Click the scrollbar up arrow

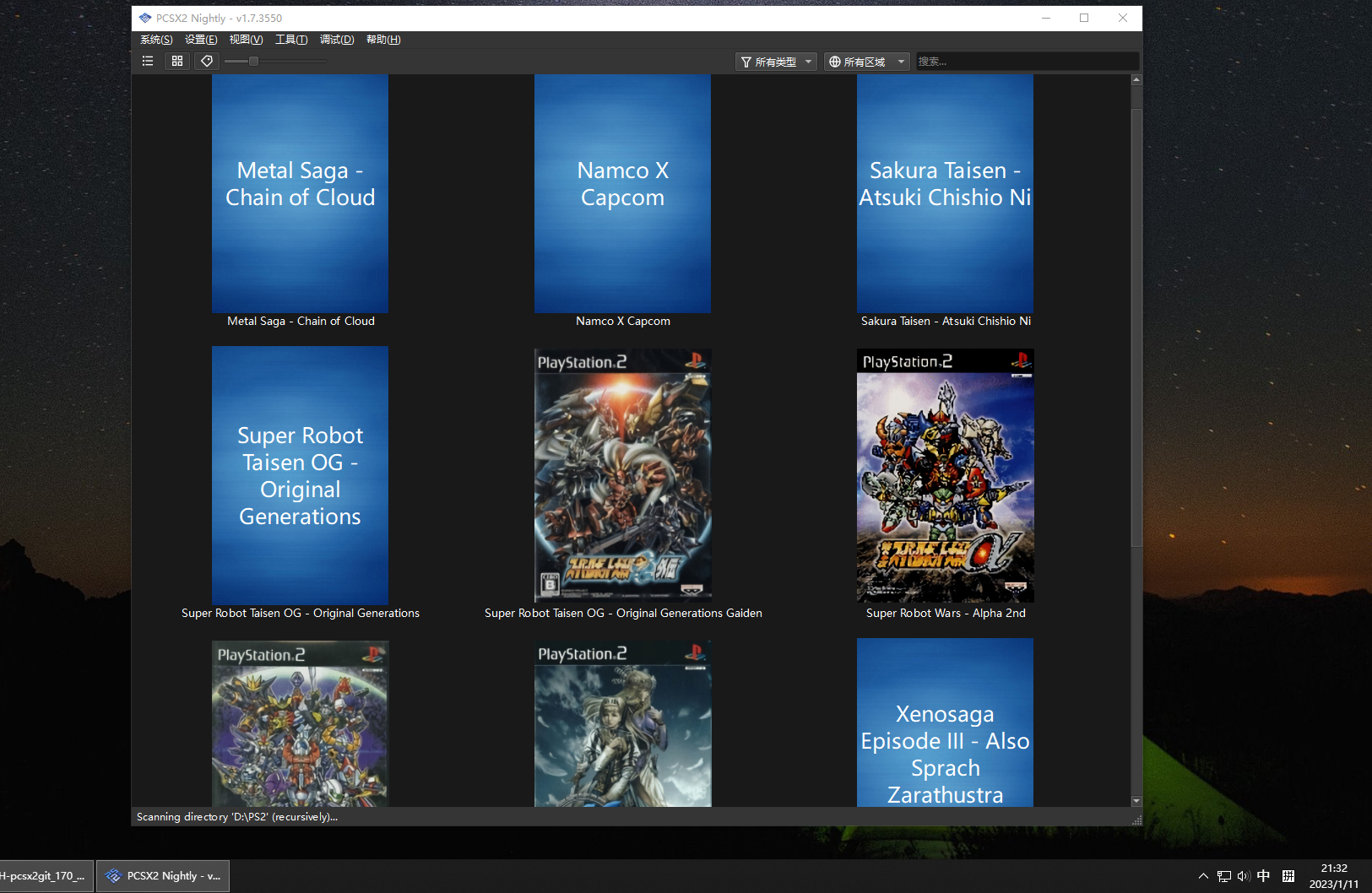tap(1136, 80)
